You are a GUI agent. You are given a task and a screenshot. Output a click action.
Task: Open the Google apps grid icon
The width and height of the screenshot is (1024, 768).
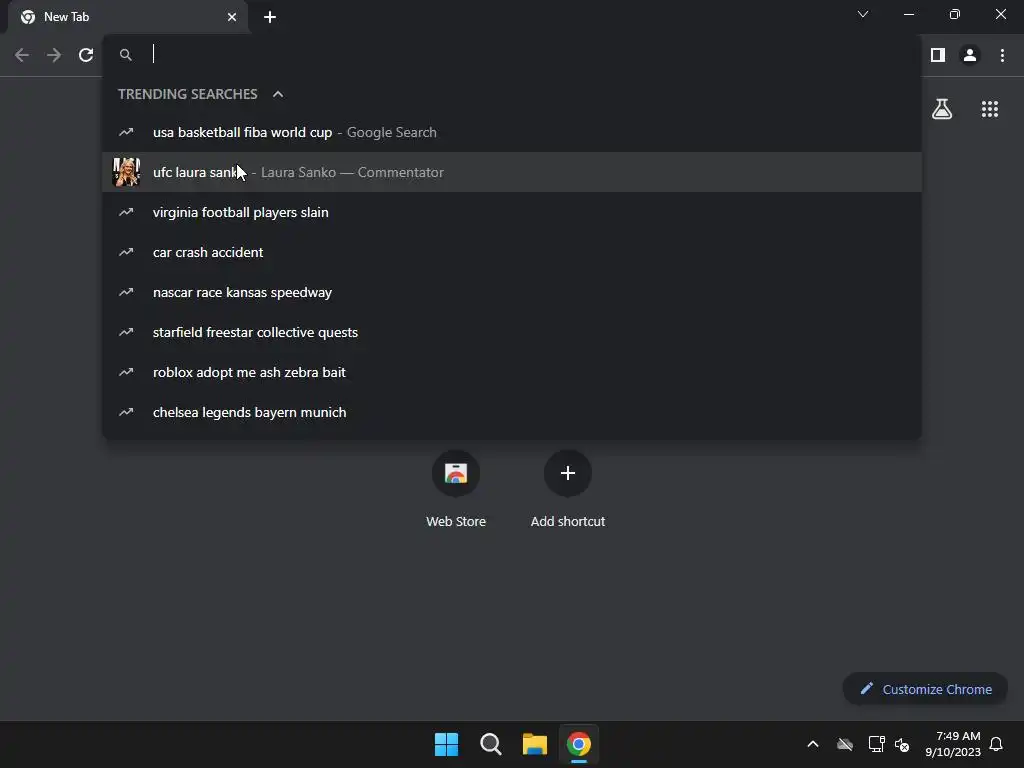click(x=990, y=109)
